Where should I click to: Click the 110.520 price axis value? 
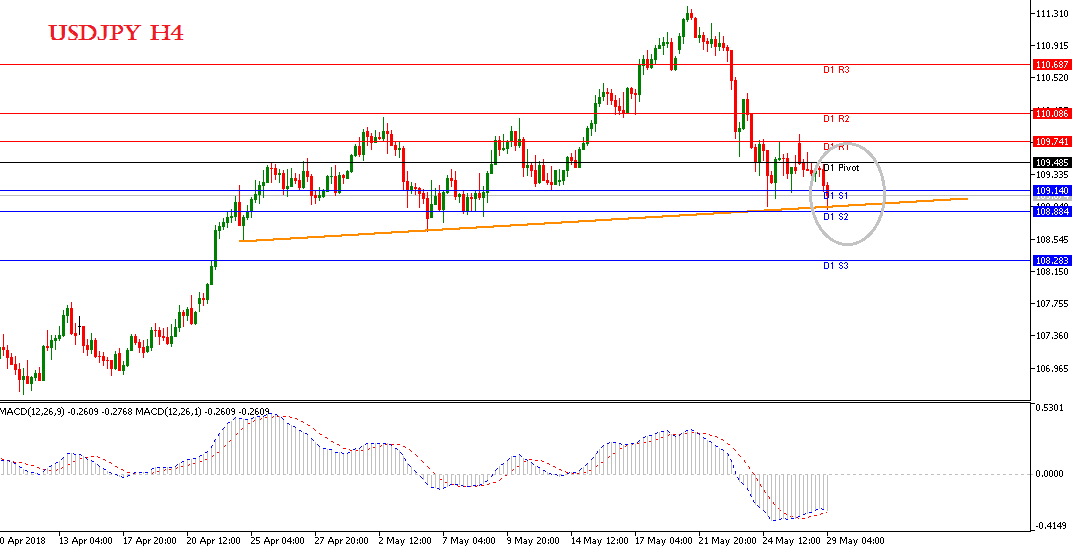(x=1051, y=78)
